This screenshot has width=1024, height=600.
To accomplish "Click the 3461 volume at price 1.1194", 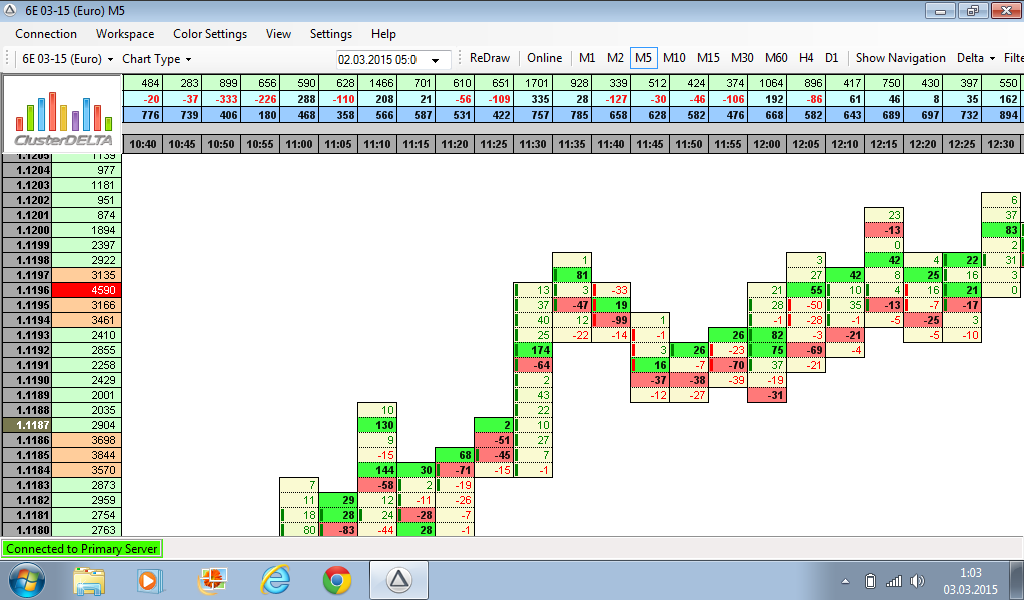I will click(x=86, y=320).
